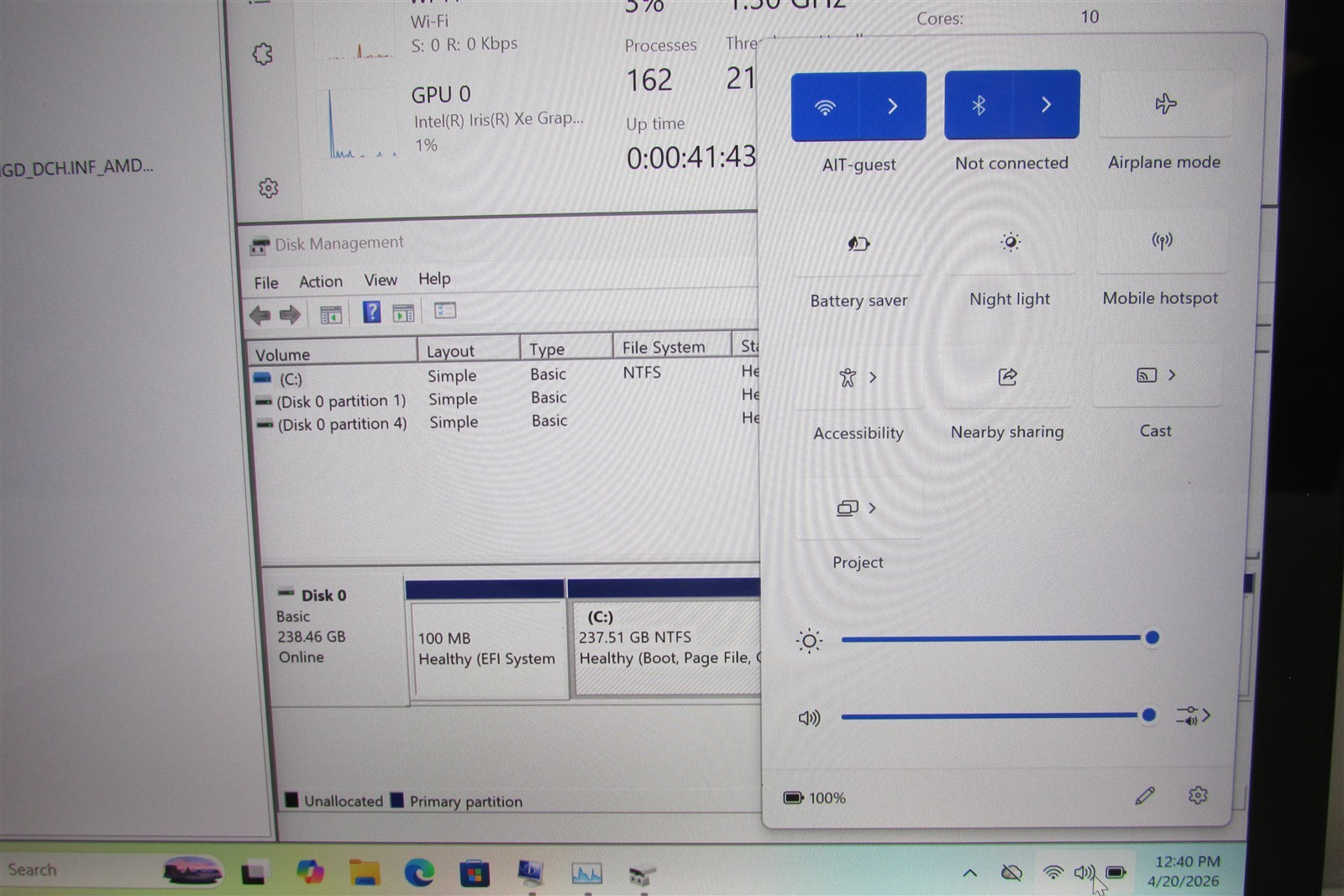Adjust the brightness slider
1344x896 pixels.
click(x=997, y=638)
